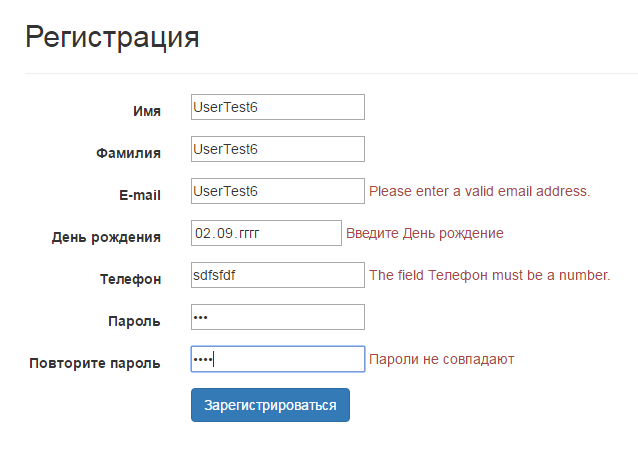
Task: Click the Телефон must be a number error
Action: pos(489,275)
